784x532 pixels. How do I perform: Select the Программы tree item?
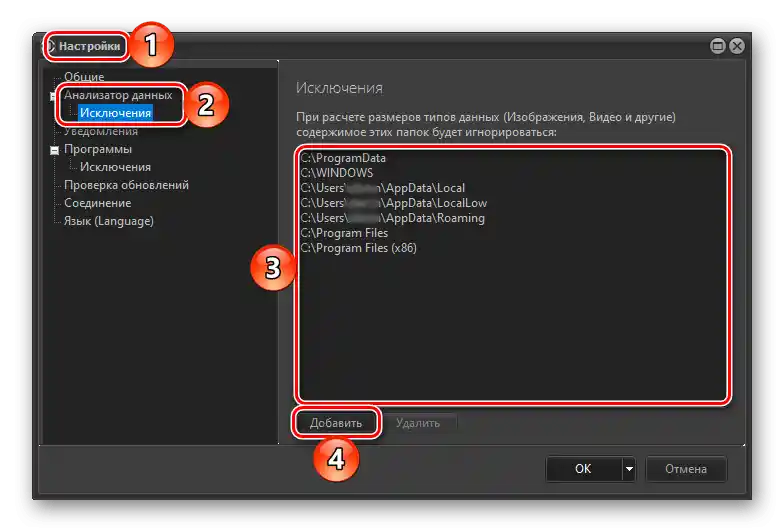pos(98,150)
